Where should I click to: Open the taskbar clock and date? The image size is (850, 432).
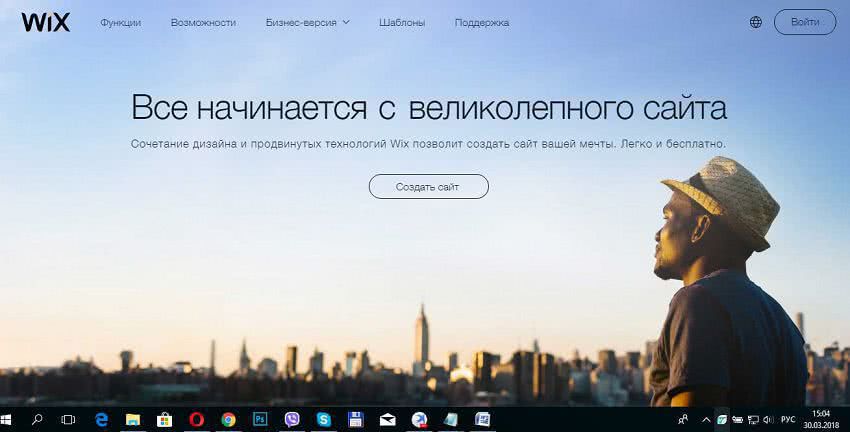point(820,419)
